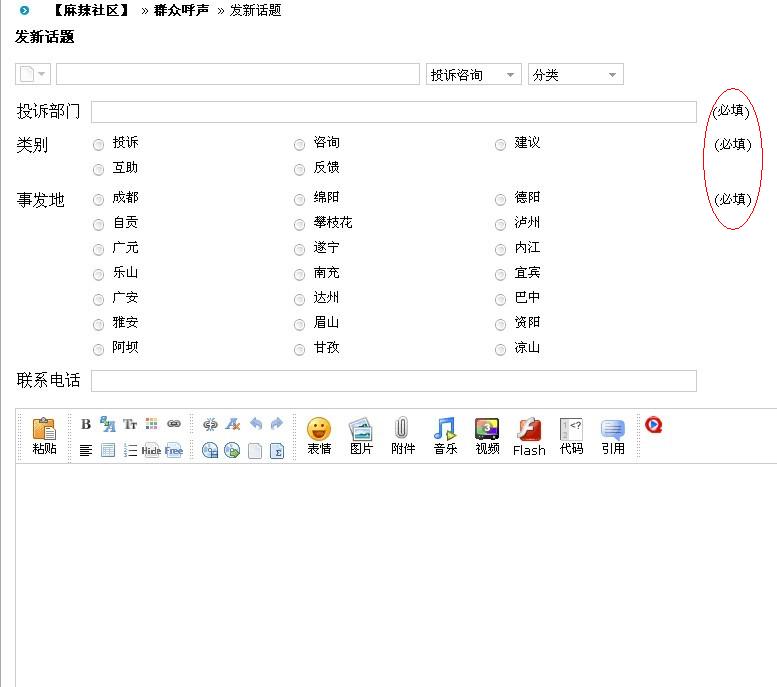Insert a table

(x=108, y=450)
